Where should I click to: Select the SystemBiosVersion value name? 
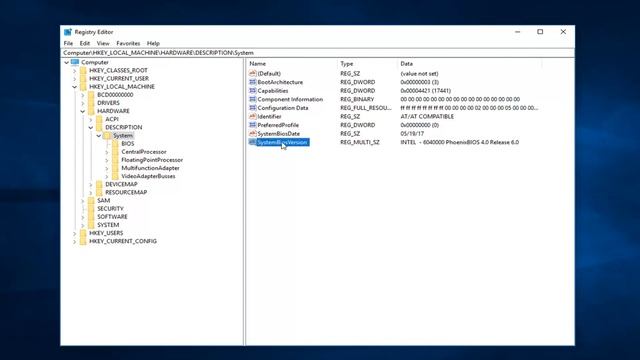[282, 142]
